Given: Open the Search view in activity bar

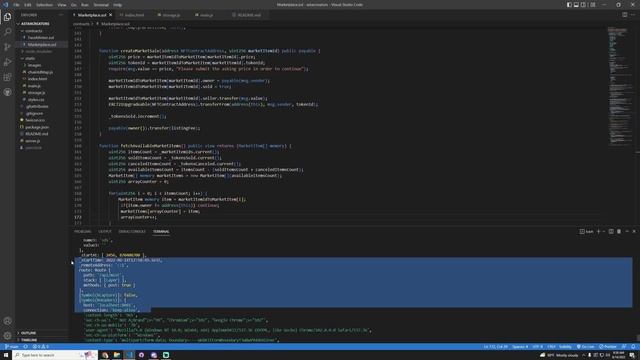Looking at the screenshot, I should (x=7, y=32).
